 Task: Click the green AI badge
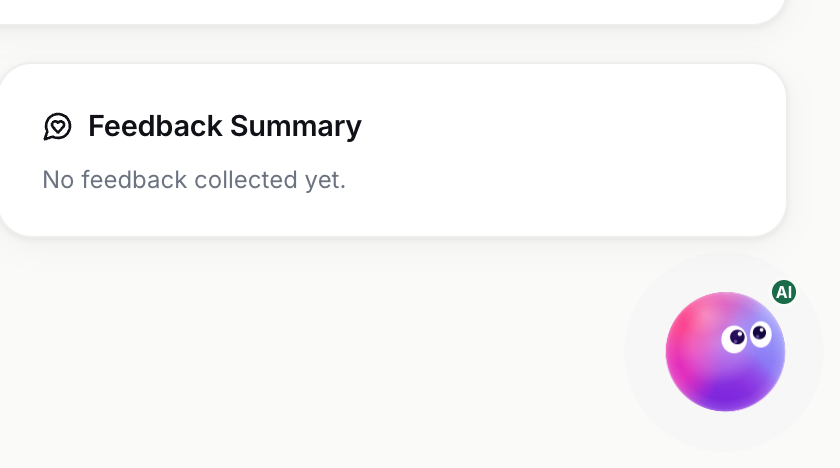(x=784, y=292)
